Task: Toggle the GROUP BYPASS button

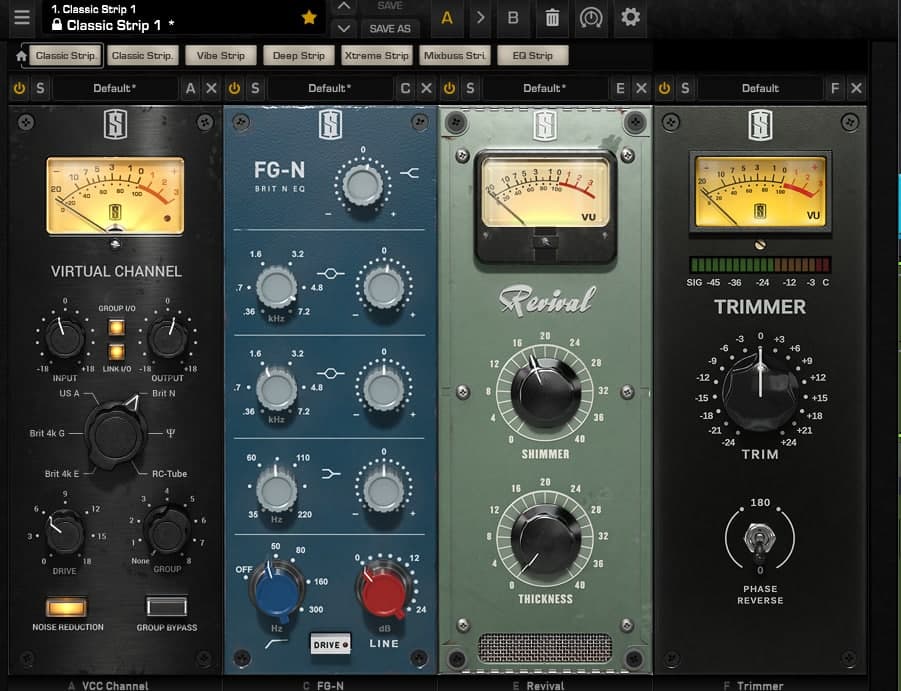Action: pos(167,607)
